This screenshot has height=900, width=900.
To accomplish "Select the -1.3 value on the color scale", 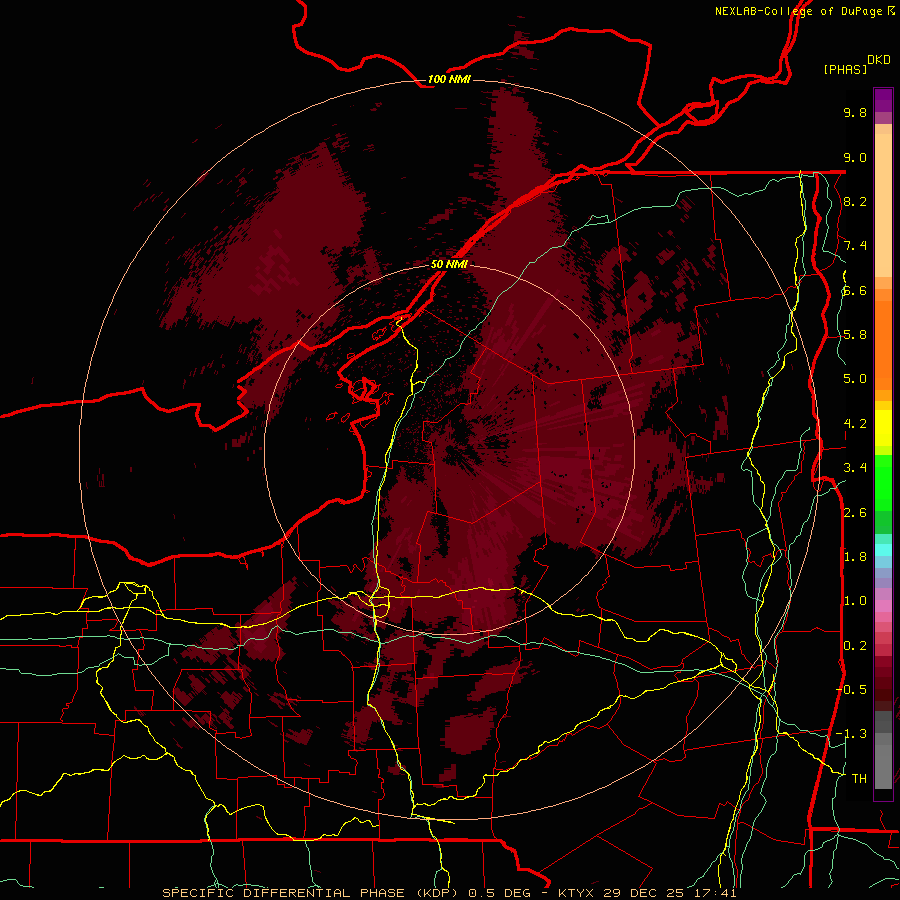I will point(852,734).
